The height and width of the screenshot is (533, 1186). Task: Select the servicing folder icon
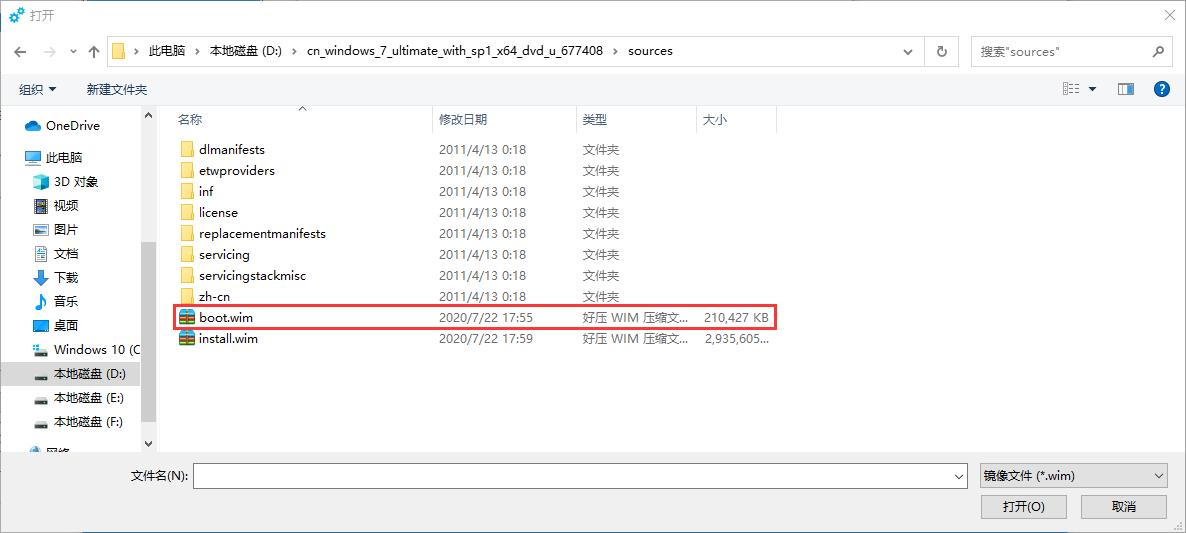[x=188, y=255]
